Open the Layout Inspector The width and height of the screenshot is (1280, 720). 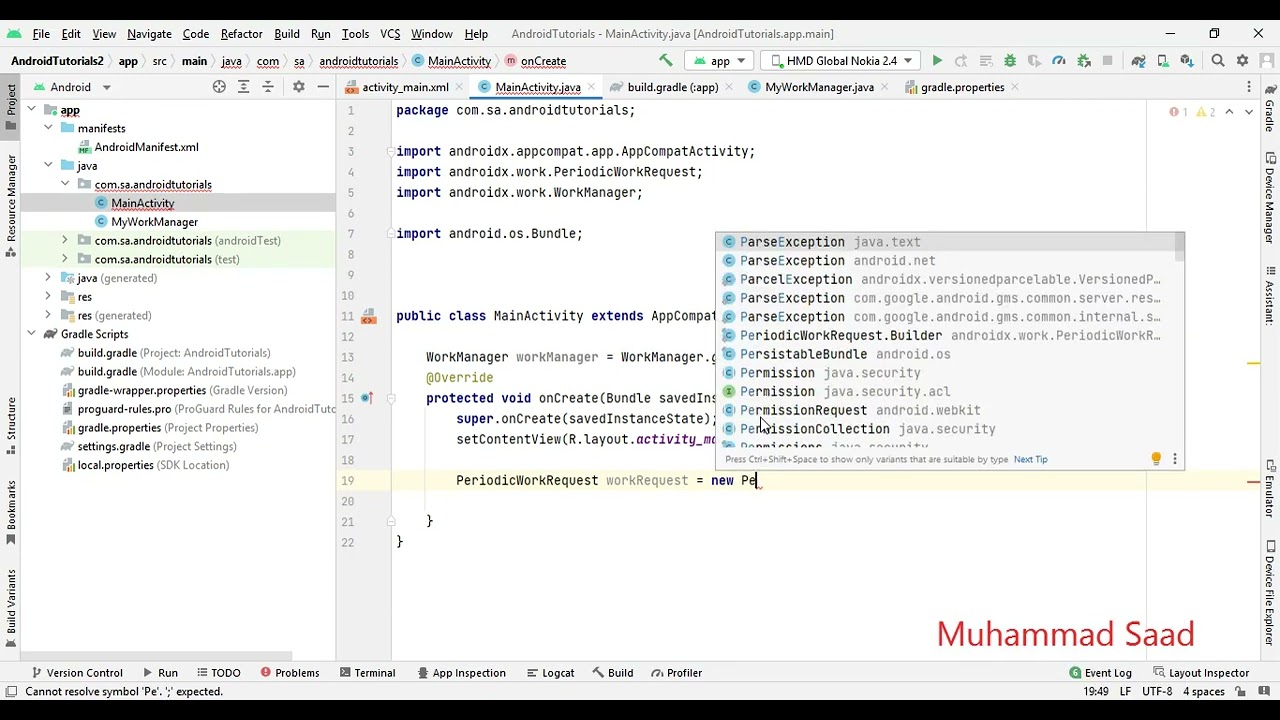pos(1200,673)
